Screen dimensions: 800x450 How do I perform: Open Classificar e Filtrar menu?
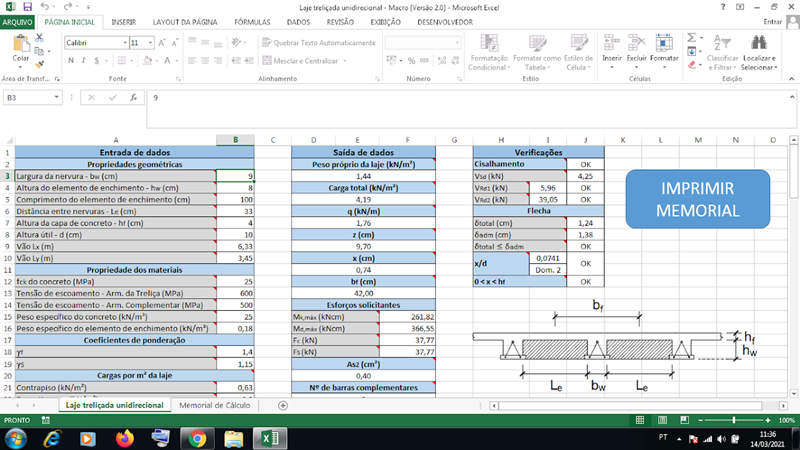tap(722, 53)
